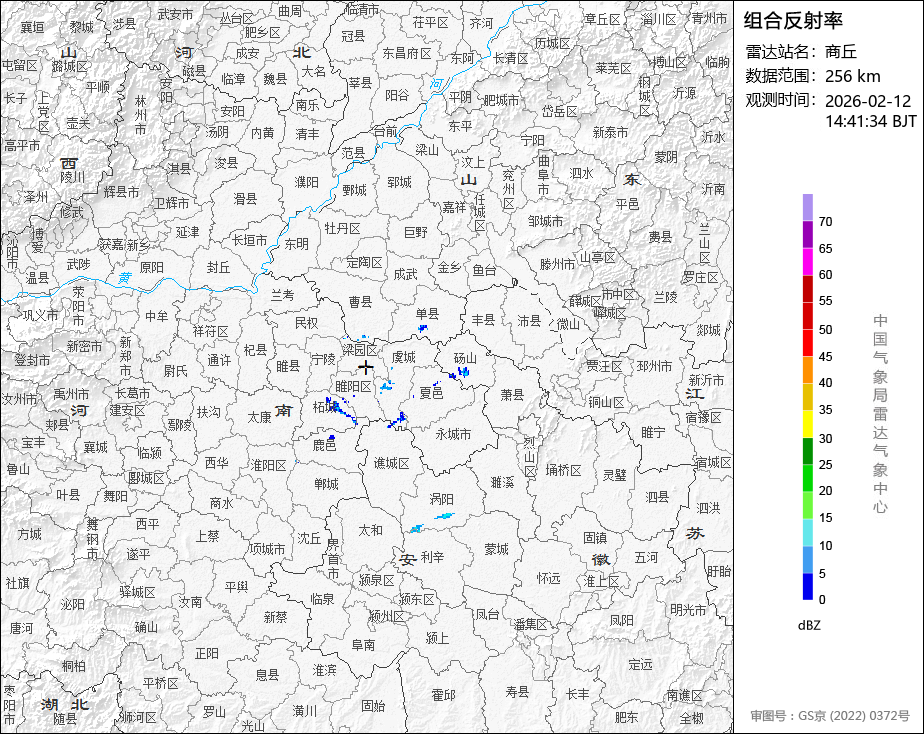This screenshot has height=734, width=924.
Task: Click the 睢阳区 district label
Action: (x=353, y=386)
